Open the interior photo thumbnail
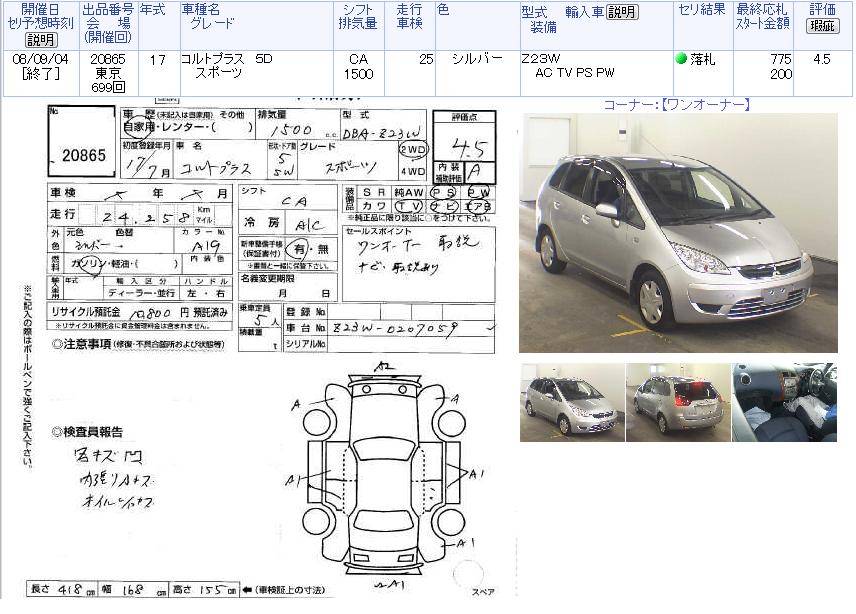This screenshot has height=614, width=856. tap(784, 402)
